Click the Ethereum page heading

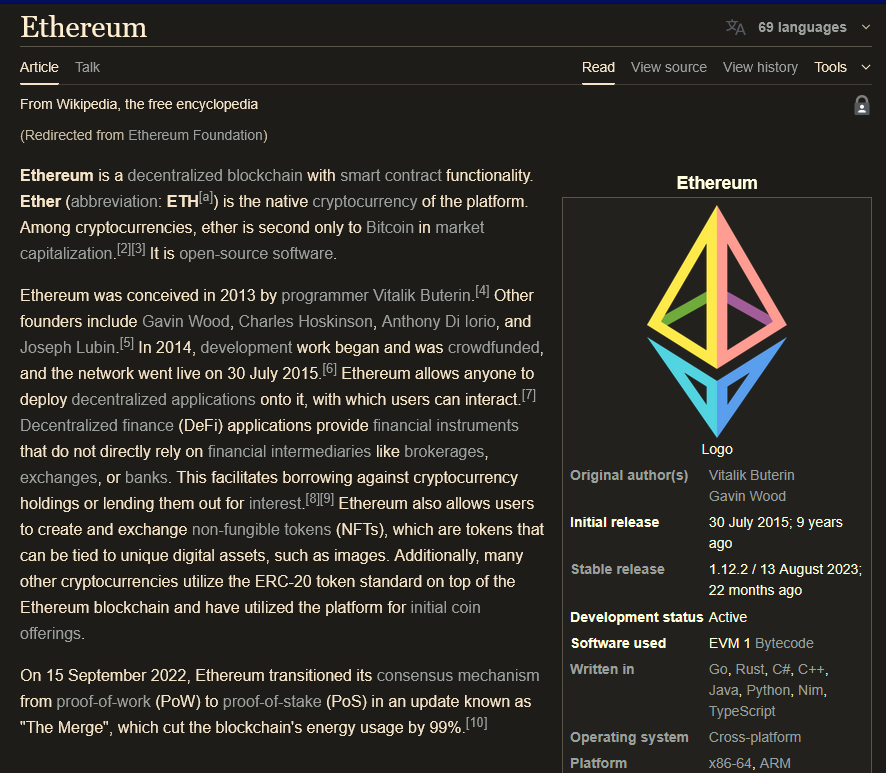[84, 27]
